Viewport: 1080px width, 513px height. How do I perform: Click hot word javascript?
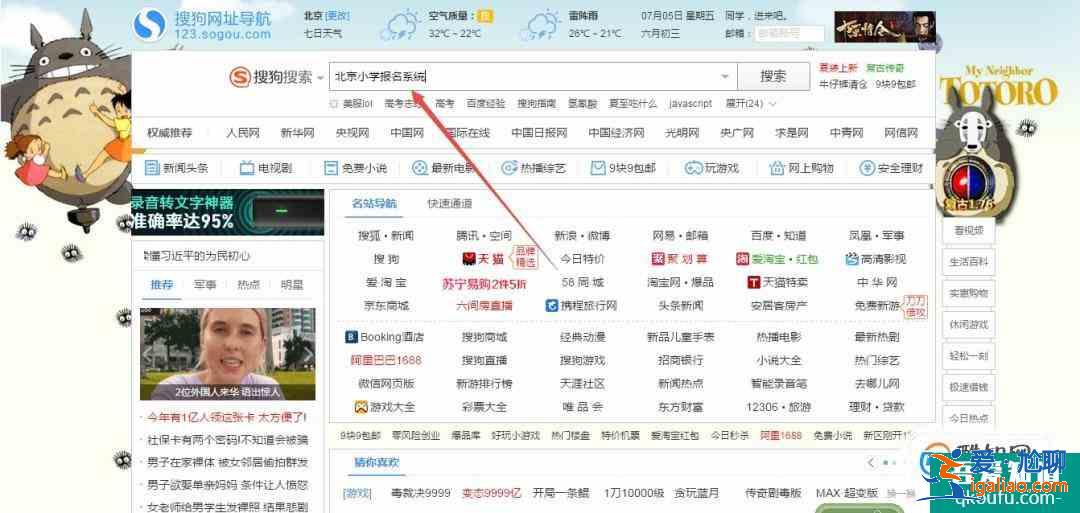click(690, 103)
